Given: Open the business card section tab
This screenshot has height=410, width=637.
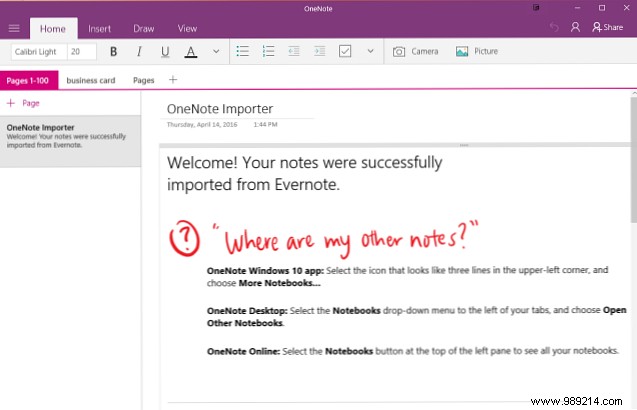Looking at the screenshot, I should tap(91, 80).
